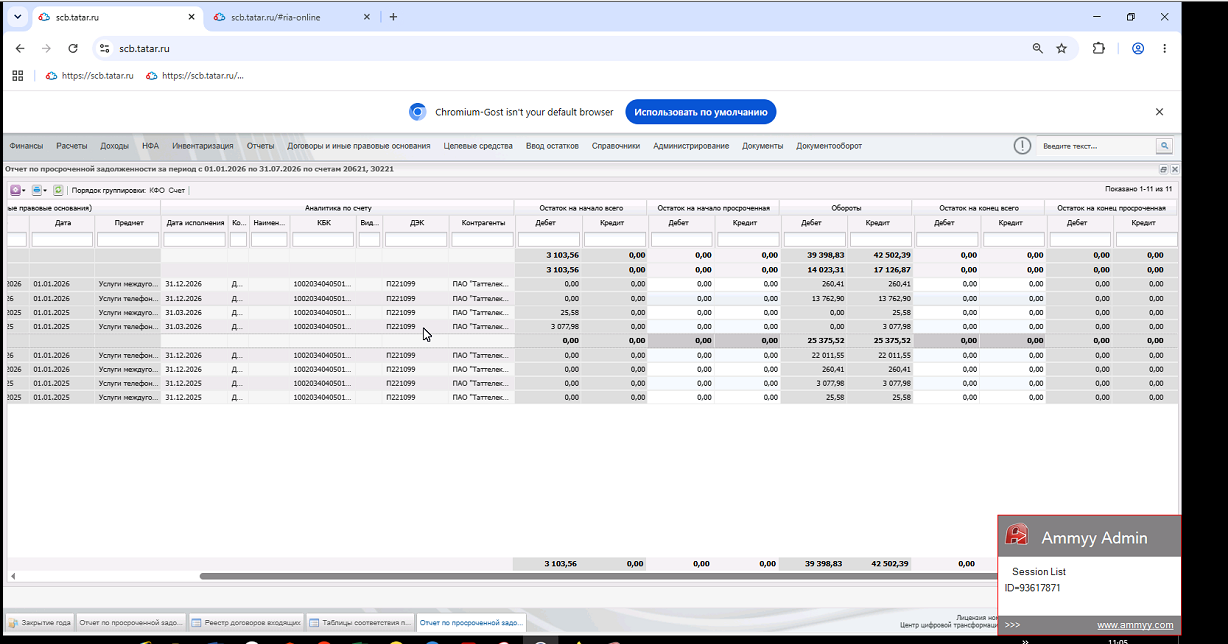Refresh the report with the green icon
The width and height of the screenshot is (1228, 644).
[59, 189]
